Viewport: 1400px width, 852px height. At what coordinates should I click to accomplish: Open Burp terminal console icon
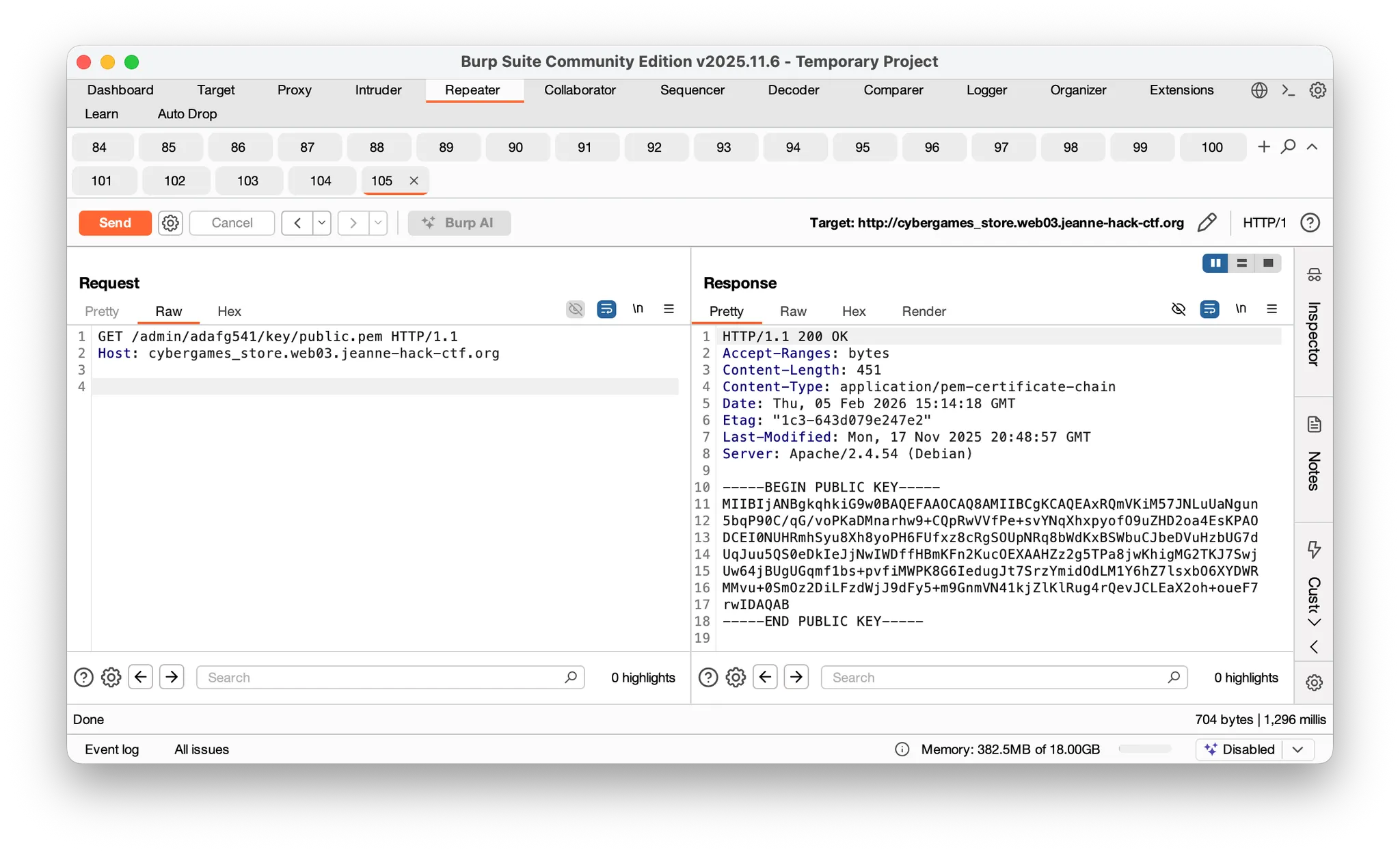coord(1289,90)
